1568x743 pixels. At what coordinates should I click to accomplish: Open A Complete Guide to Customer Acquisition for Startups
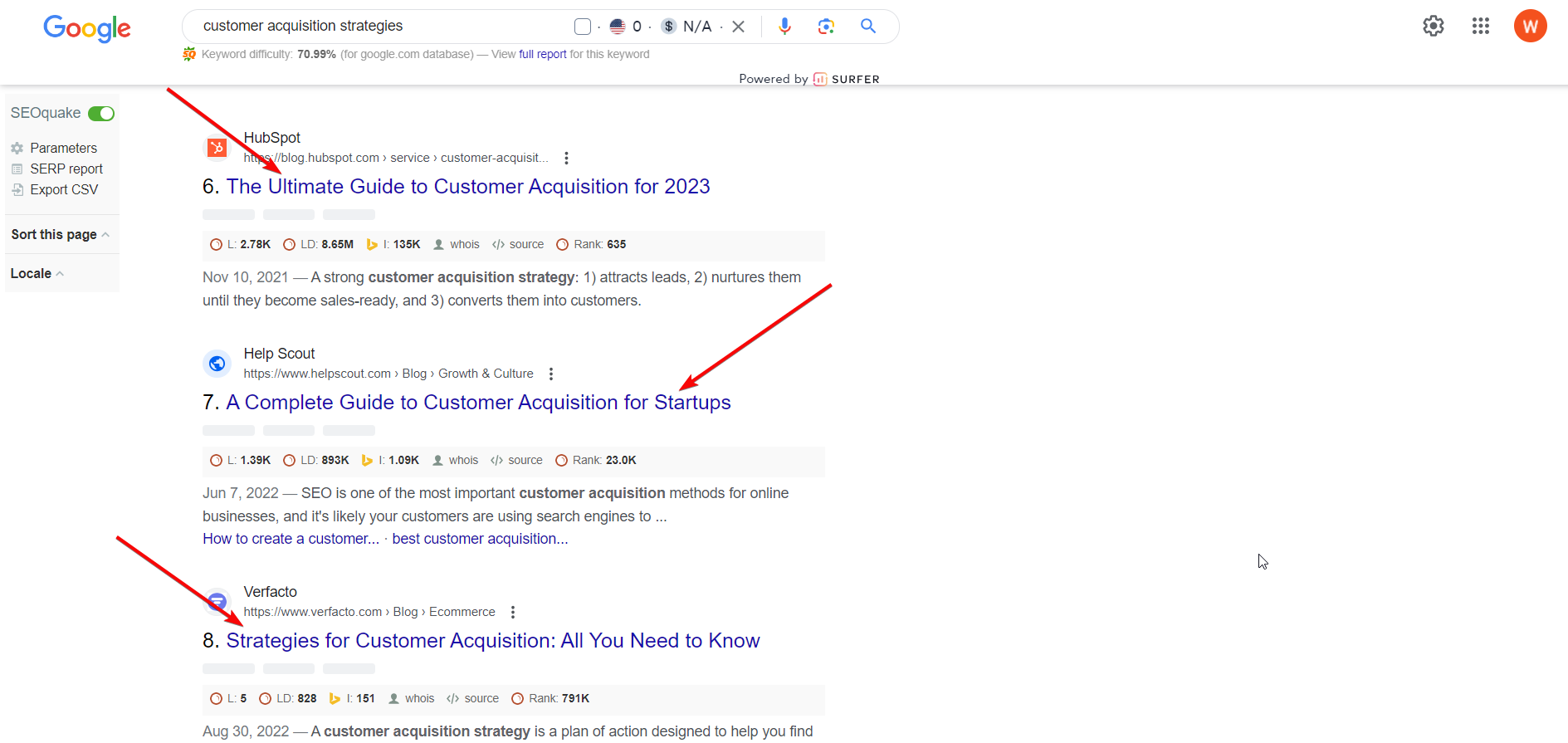478,403
